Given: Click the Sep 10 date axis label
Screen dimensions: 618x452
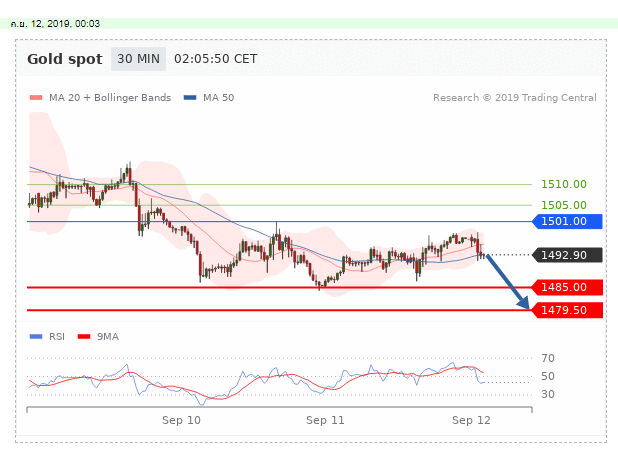Looking at the screenshot, I should [x=181, y=420].
